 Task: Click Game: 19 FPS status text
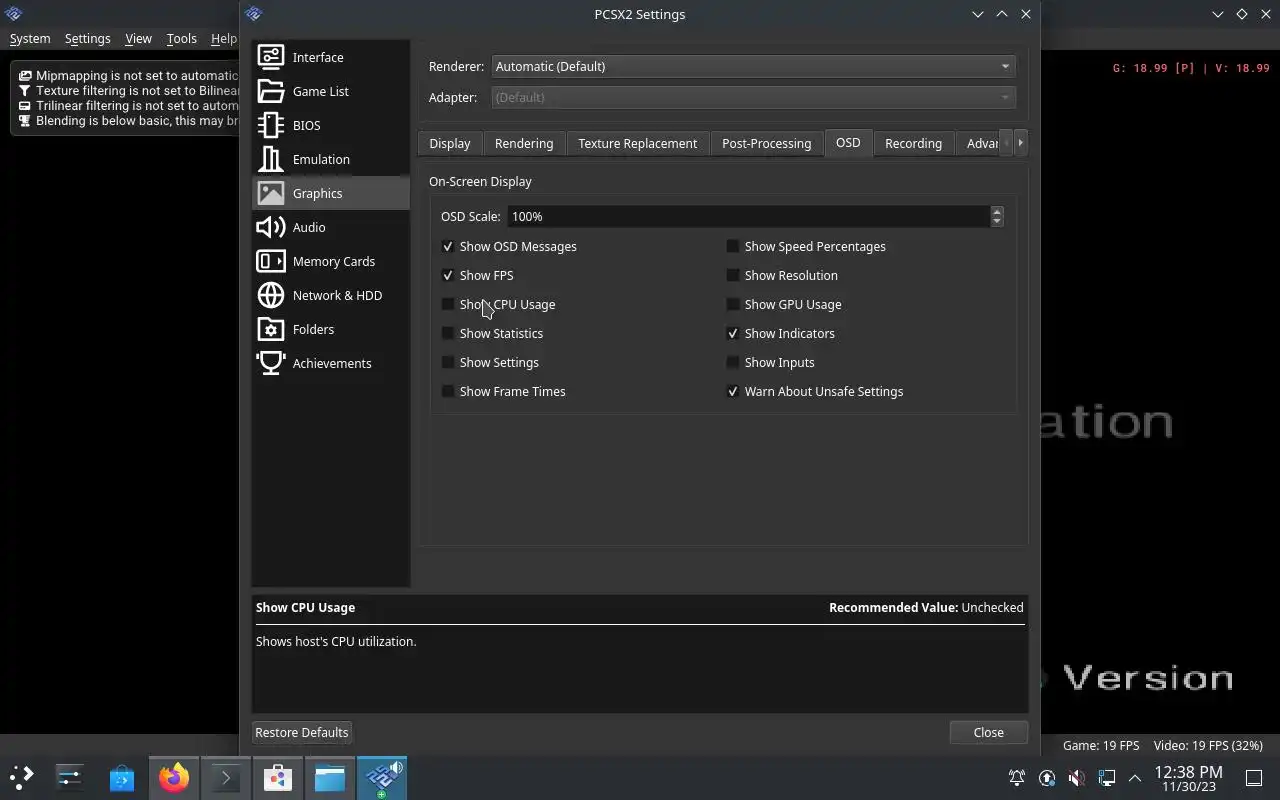(1101, 745)
